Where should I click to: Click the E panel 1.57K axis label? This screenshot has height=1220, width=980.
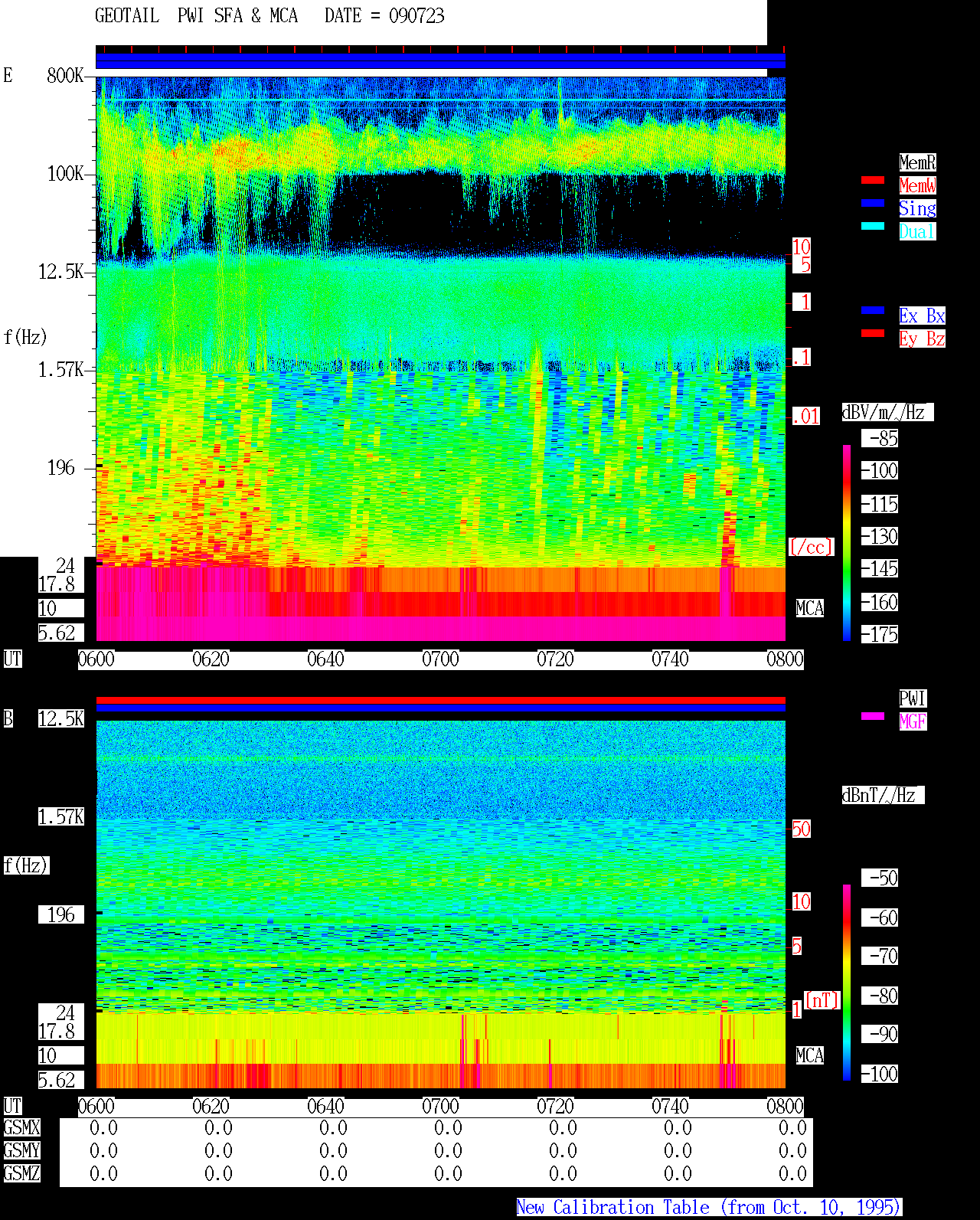click(61, 370)
